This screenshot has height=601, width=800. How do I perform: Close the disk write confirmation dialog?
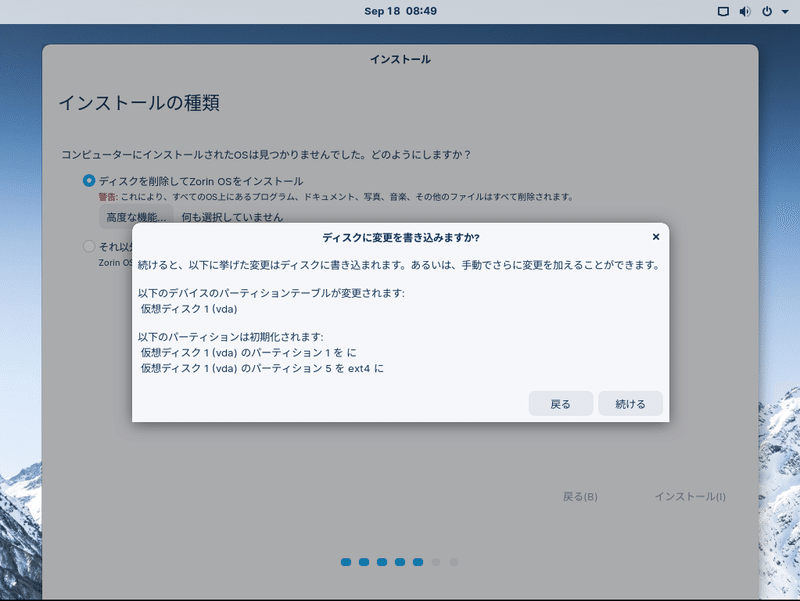pos(656,237)
